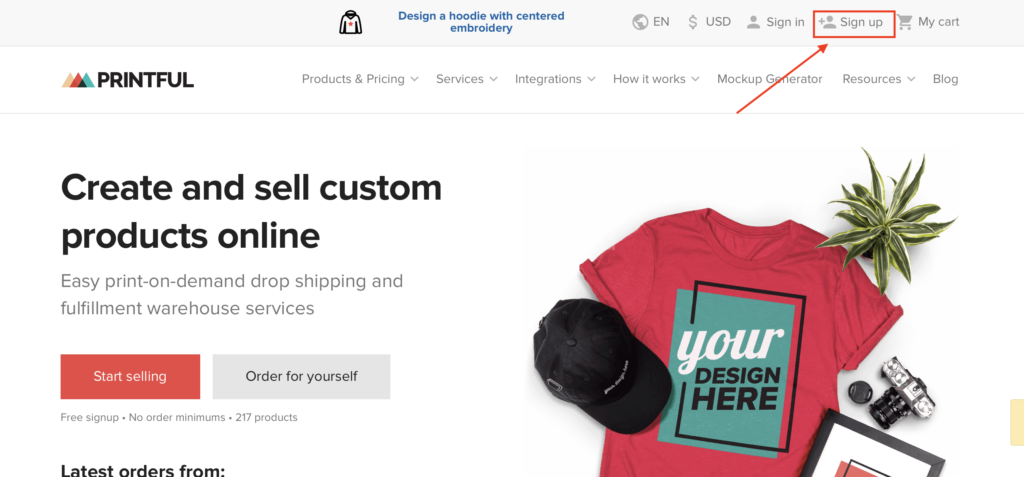Click the dollar currency icon

click(692, 22)
